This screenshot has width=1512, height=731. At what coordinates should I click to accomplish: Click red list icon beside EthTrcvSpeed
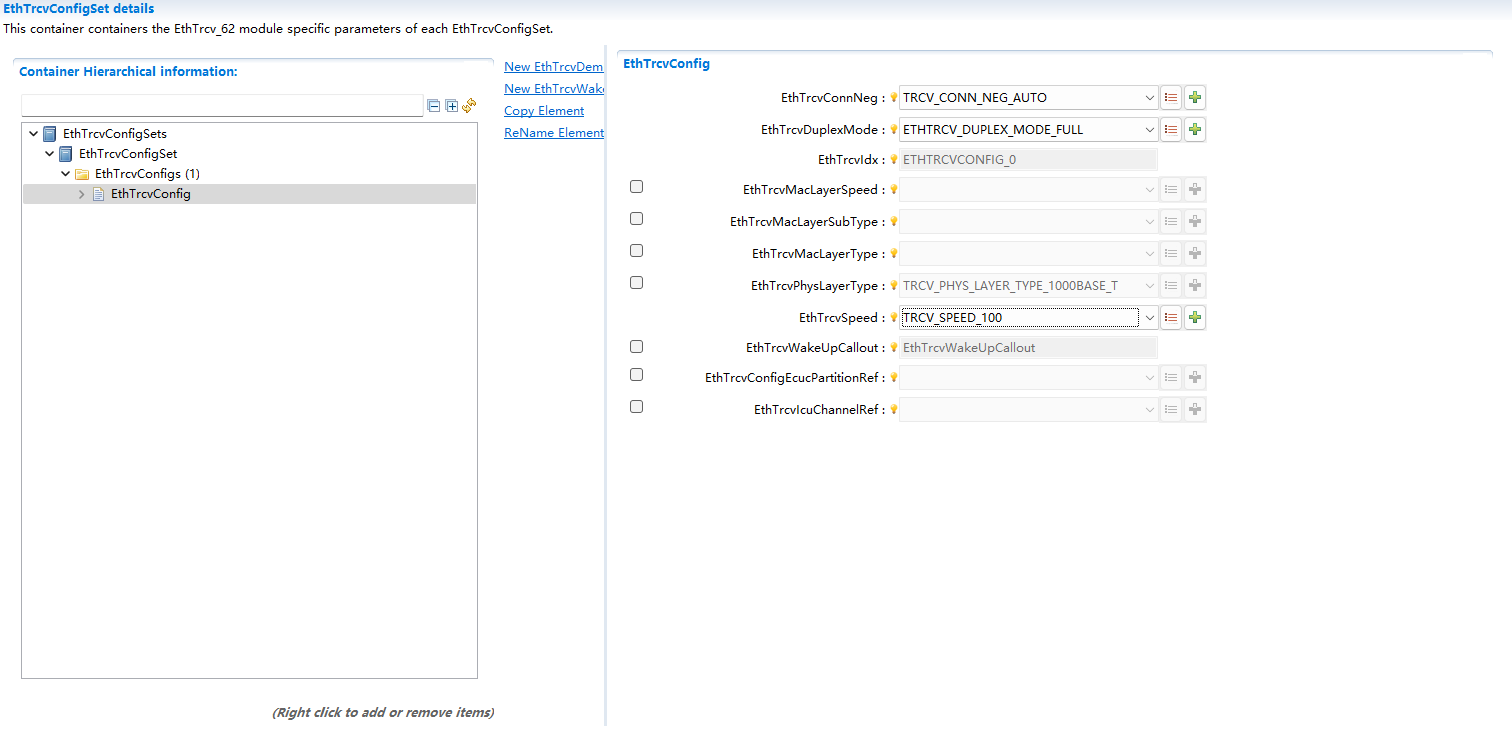1171,318
